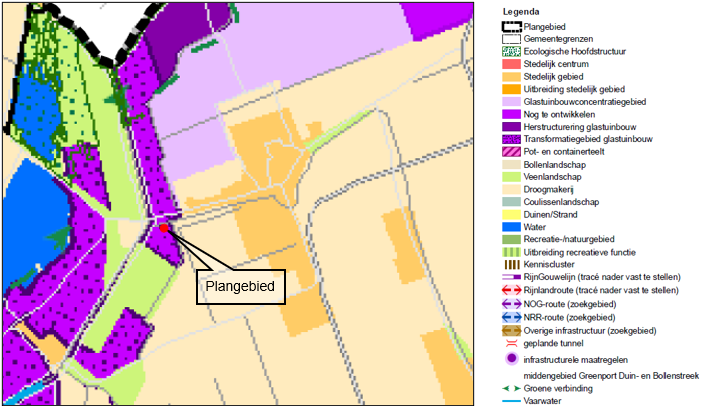The height and width of the screenshot is (411, 704).
Task: Click the 'infrastructurele maatregelen' legend label
Action: [x=576, y=360]
